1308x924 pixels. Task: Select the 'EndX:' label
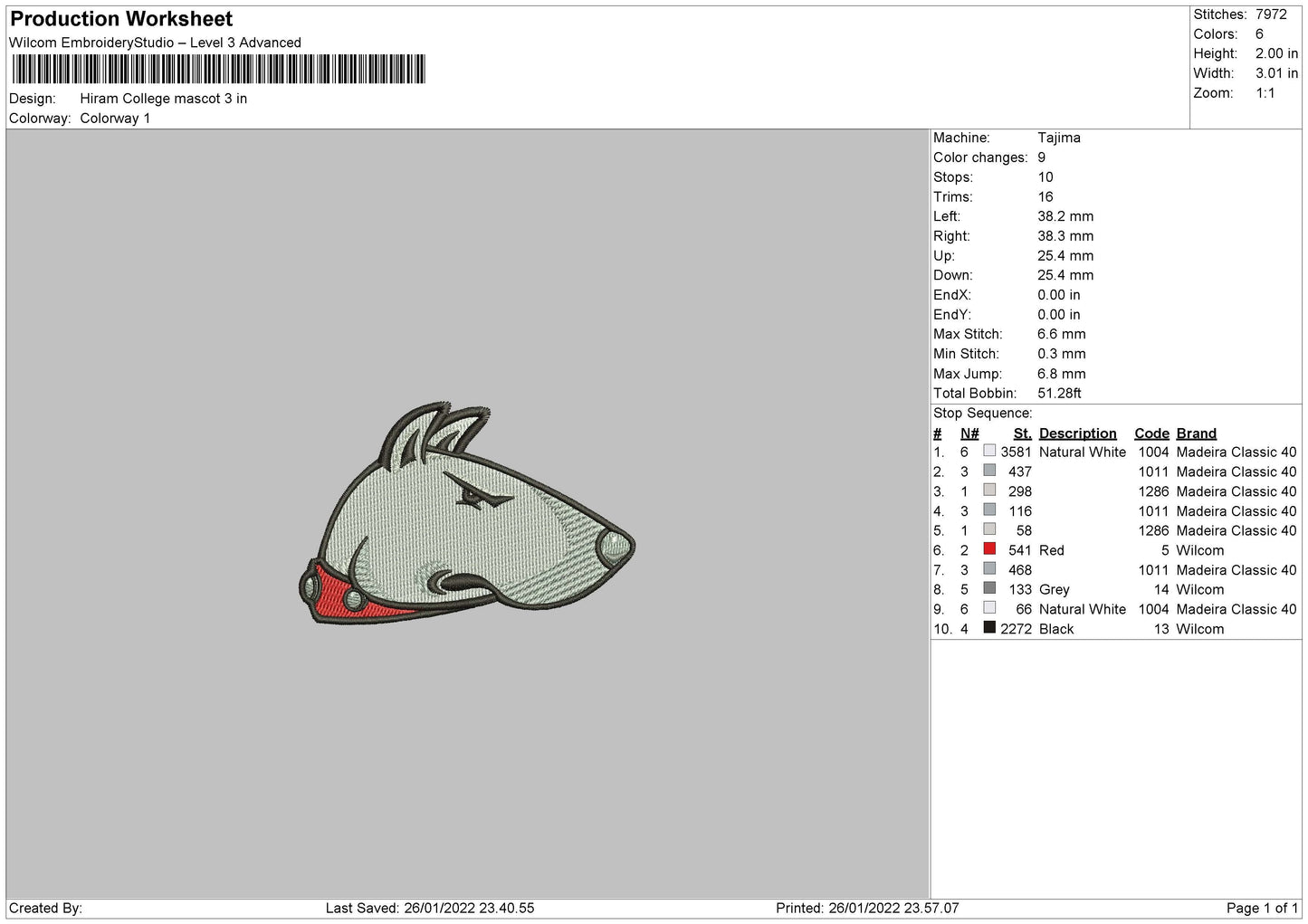(952, 295)
